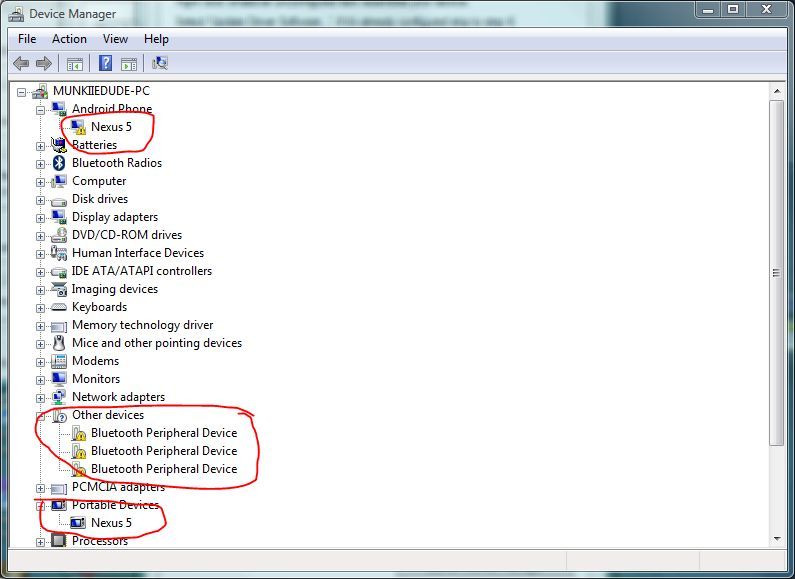Expand the Network adapters category

point(41,397)
